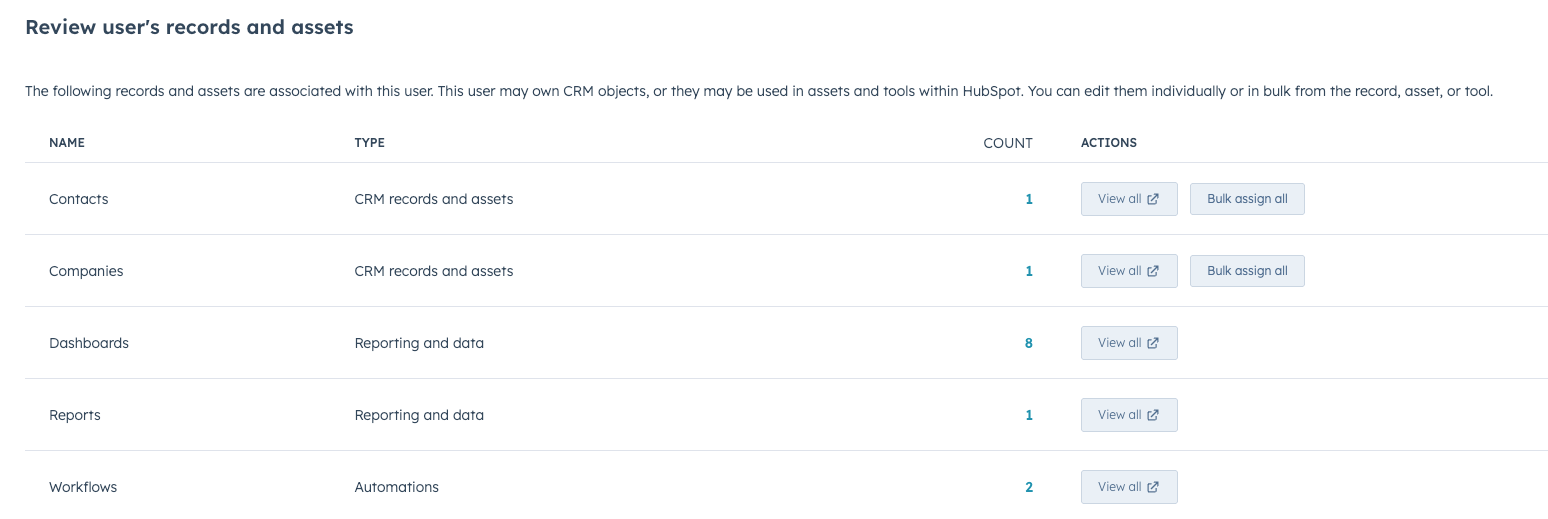Open View all for Reports

(x=1129, y=415)
